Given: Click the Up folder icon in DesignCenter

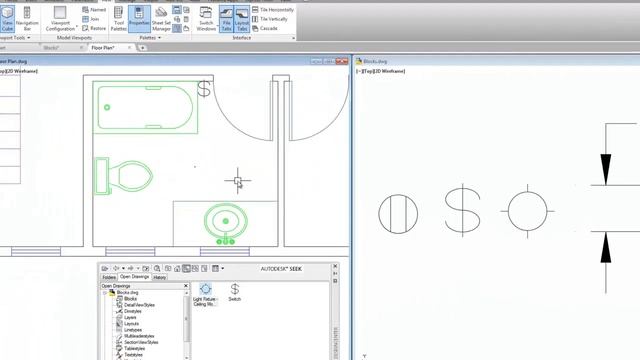Looking at the screenshot, I should coord(146,268).
